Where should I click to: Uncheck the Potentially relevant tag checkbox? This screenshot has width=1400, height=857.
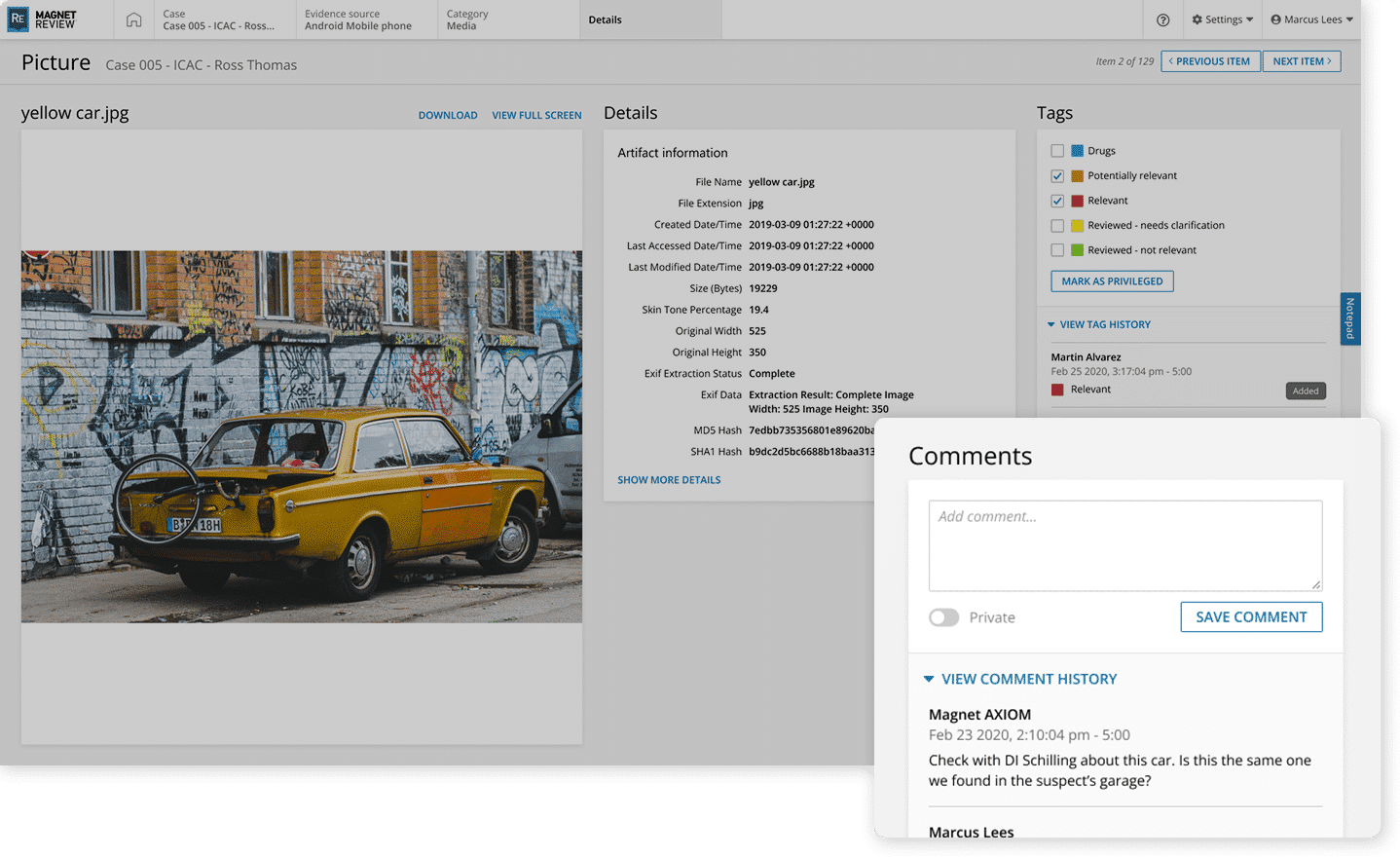coord(1057,176)
